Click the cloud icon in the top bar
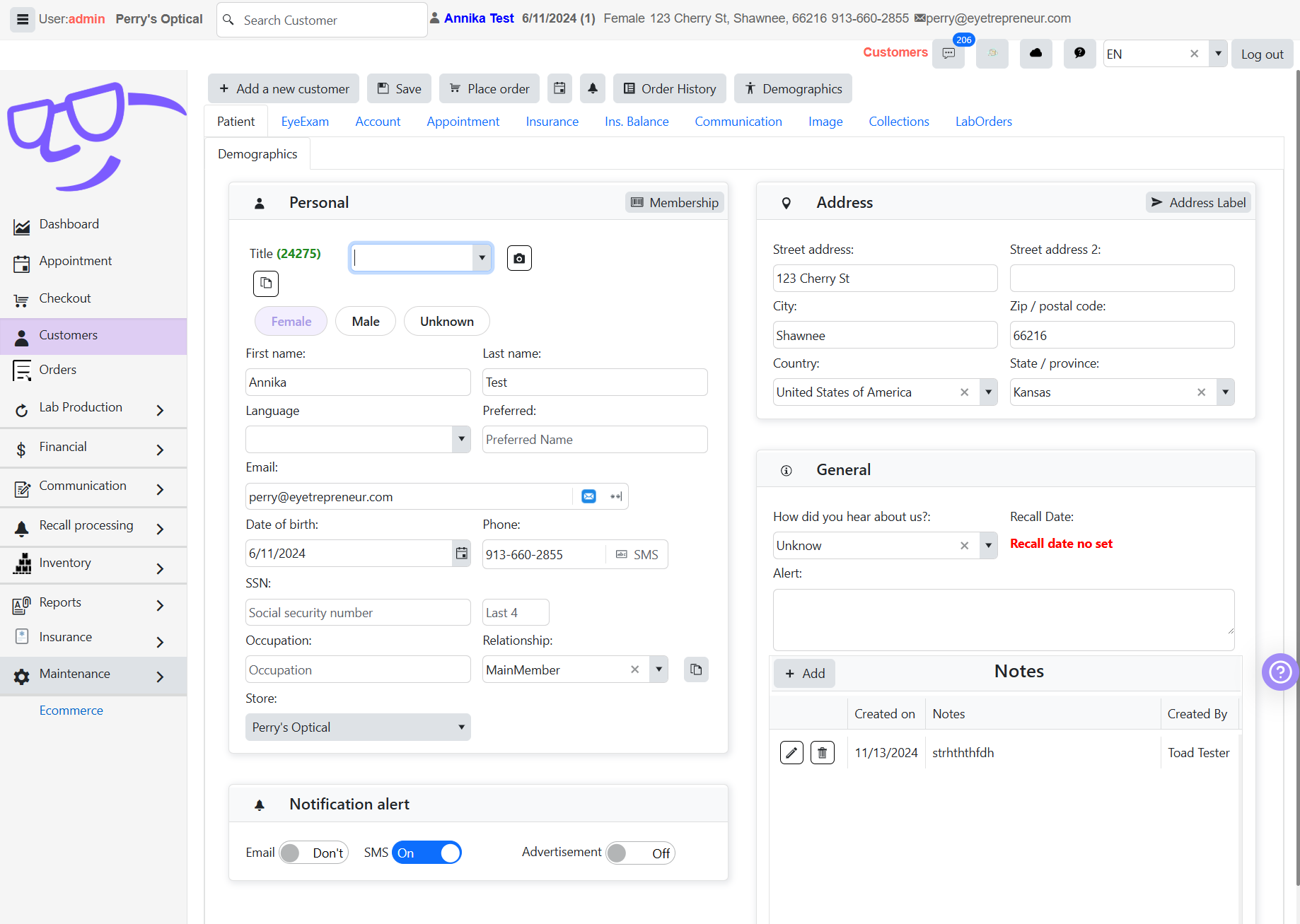Image resolution: width=1300 pixels, height=924 pixels. pos(1035,54)
